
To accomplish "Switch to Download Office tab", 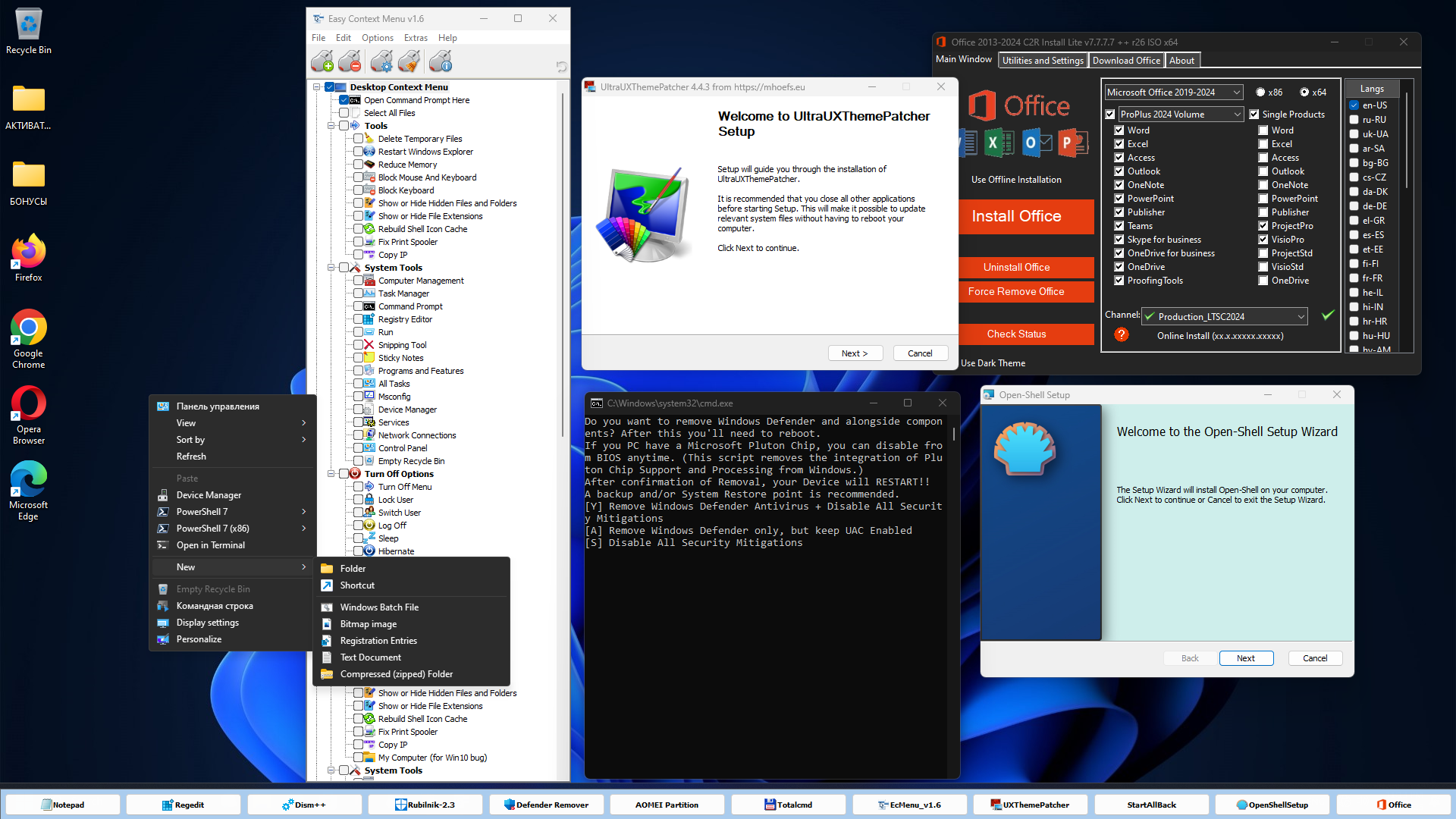I will pos(1126,61).
